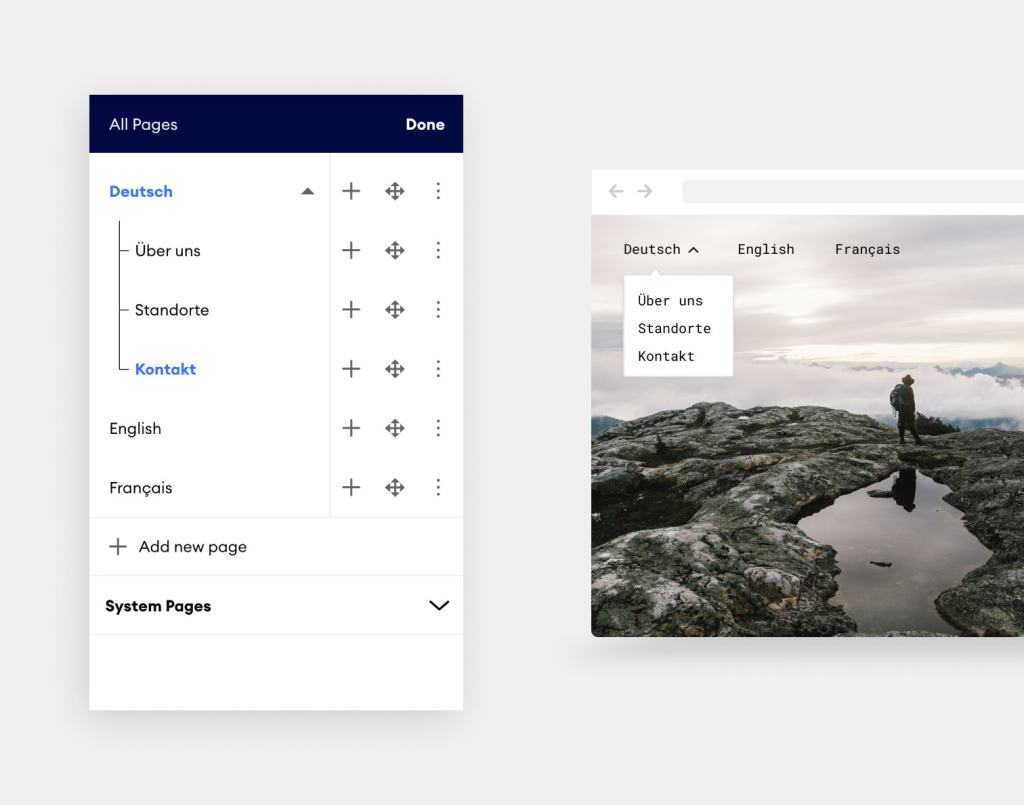The width and height of the screenshot is (1024, 805).
Task: Open more options for Standorte
Action: (x=438, y=309)
